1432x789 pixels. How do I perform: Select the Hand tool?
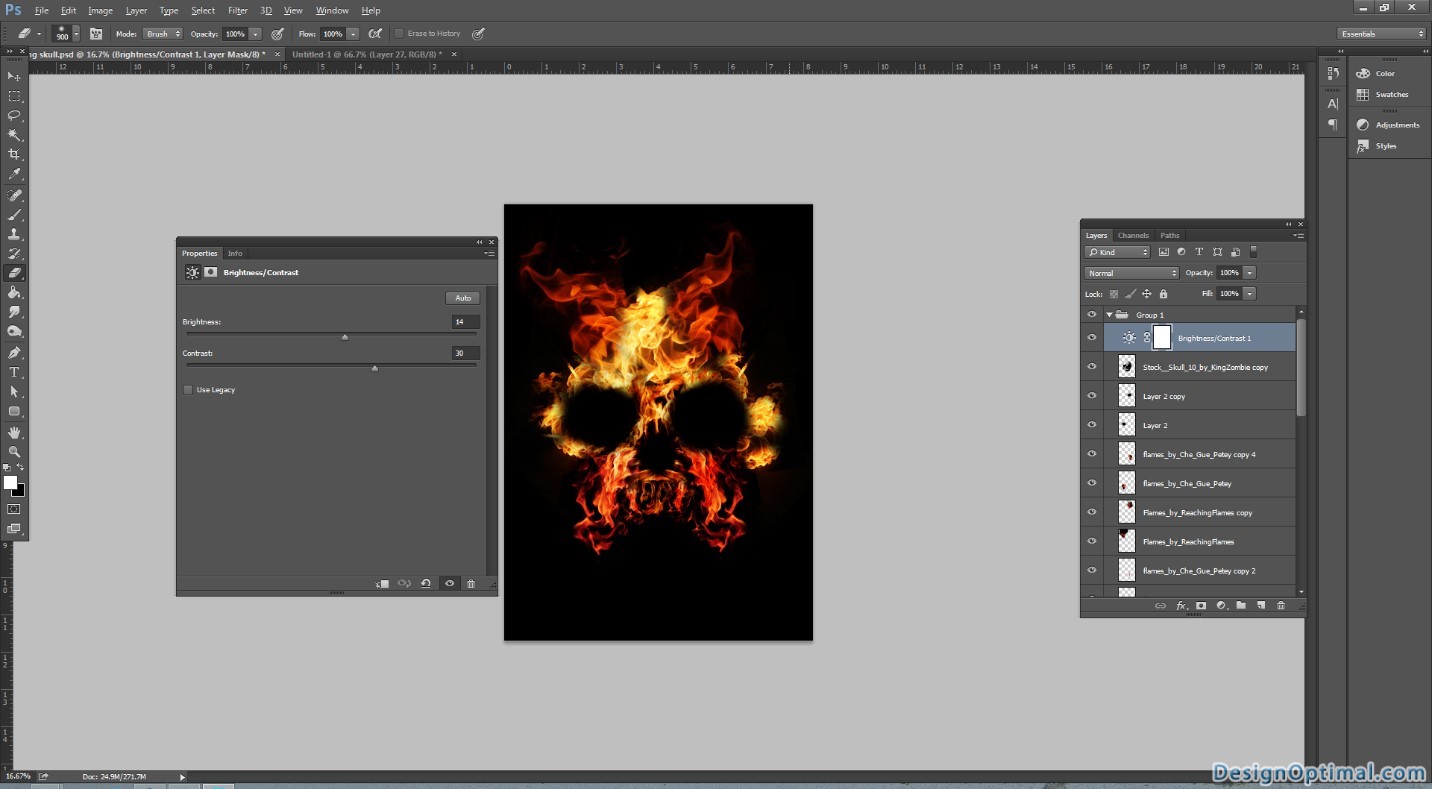click(x=14, y=433)
